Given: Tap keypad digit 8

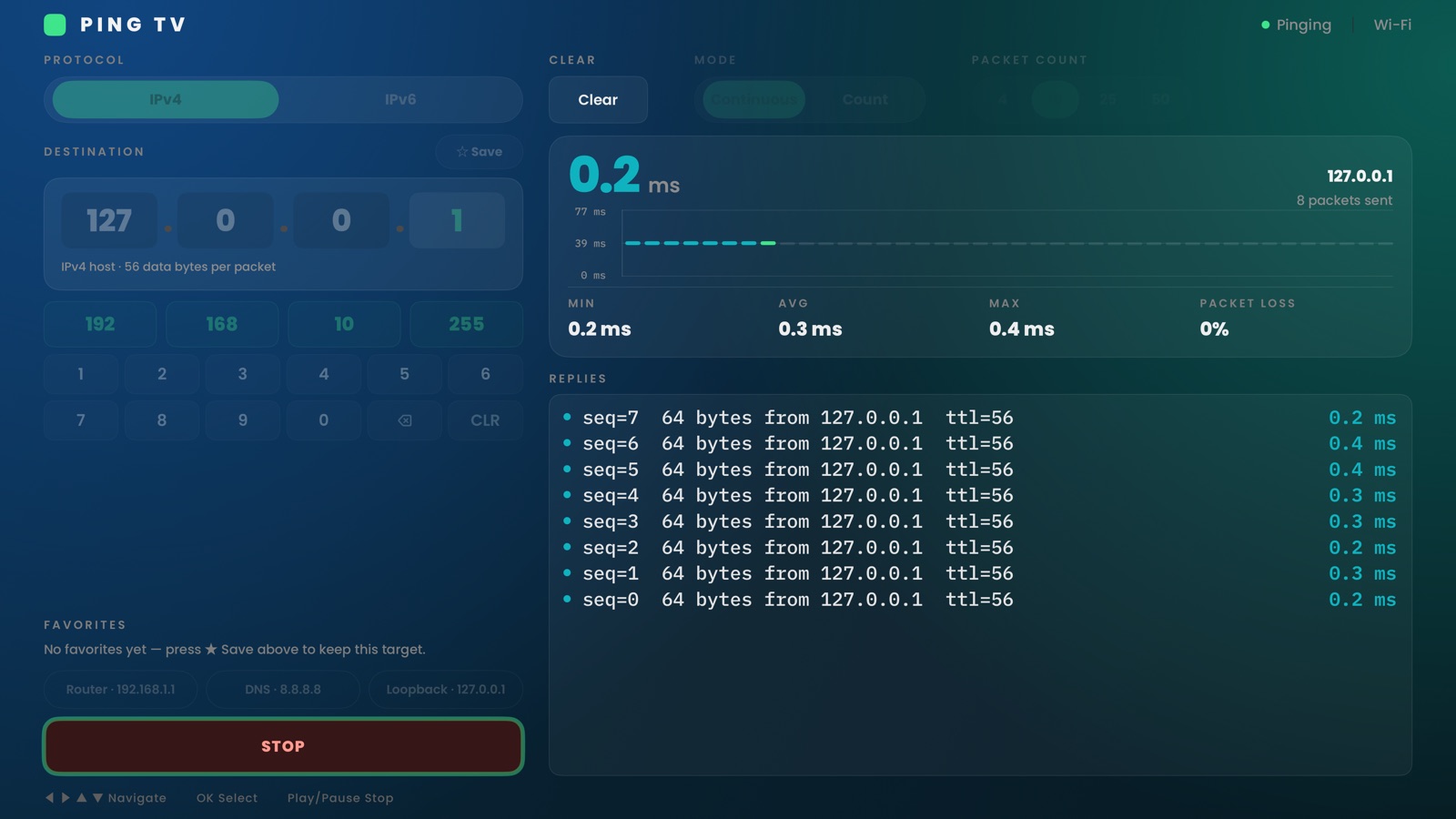Looking at the screenshot, I should [x=162, y=420].
